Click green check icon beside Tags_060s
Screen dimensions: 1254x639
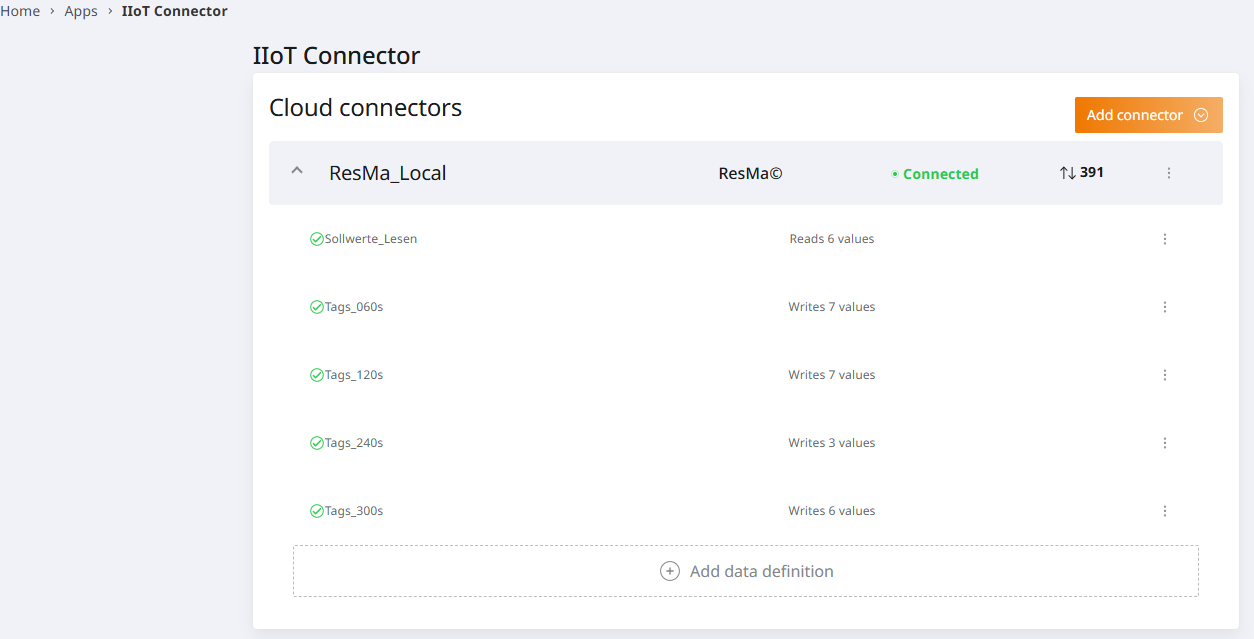tap(316, 307)
